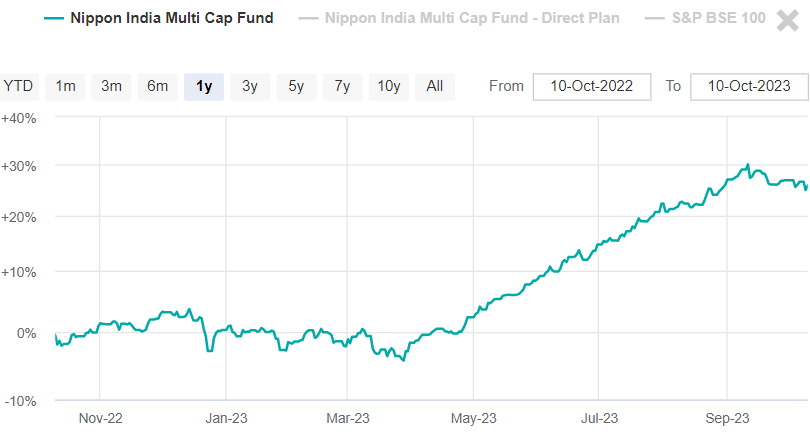Image resolution: width=810 pixels, height=436 pixels.
Task: Click the chart line dip near Mar-23
Action: [x=403, y=360]
